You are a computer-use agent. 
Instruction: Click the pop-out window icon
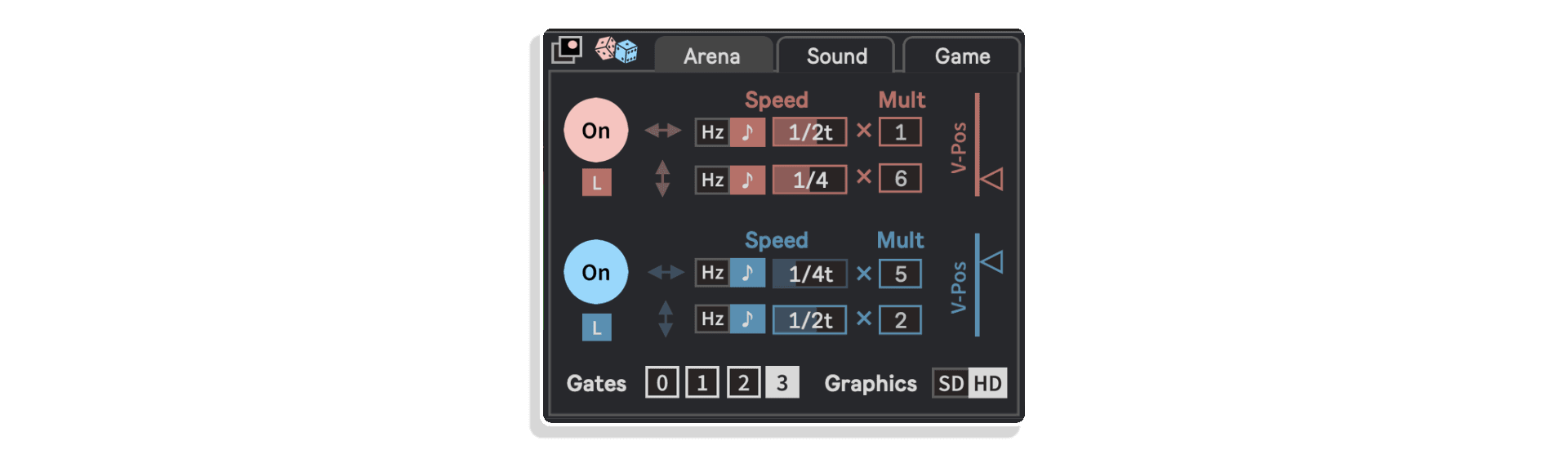pos(567,50)
